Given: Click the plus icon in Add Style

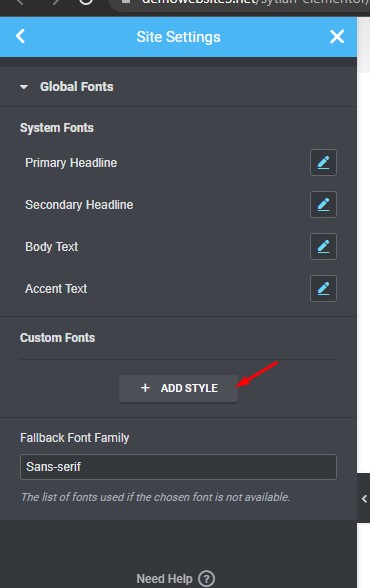Looking at the screenshot, I should coord(145,388).
